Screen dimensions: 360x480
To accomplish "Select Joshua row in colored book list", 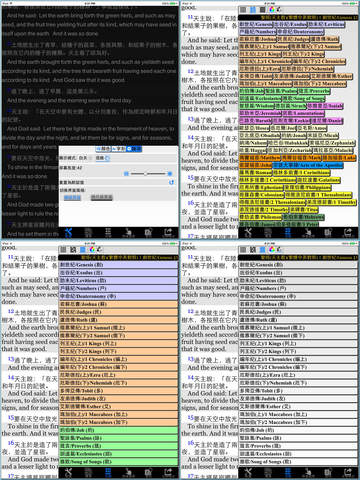I will 118,304.
